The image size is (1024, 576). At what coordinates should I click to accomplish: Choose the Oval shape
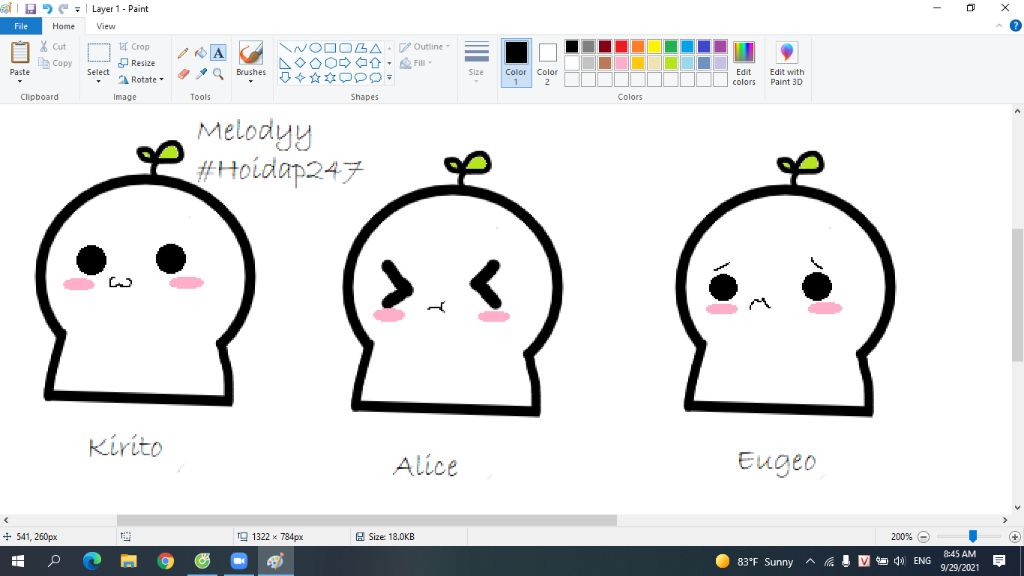(x=315, y=48)
